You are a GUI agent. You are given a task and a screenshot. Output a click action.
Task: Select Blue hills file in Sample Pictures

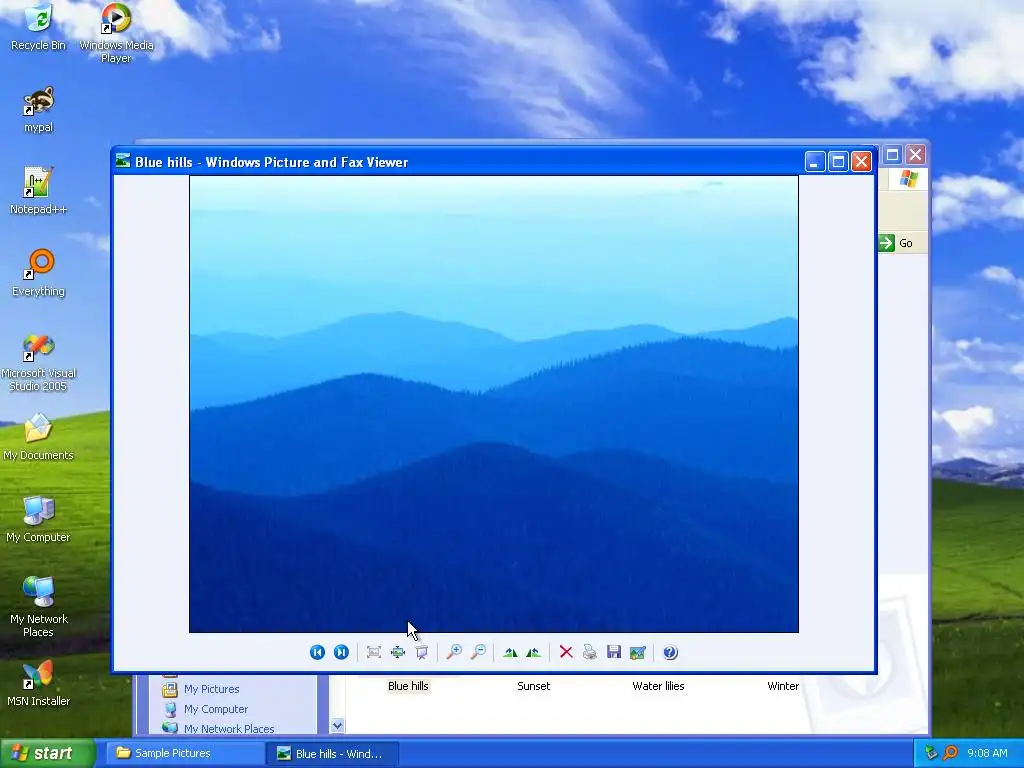408,686
